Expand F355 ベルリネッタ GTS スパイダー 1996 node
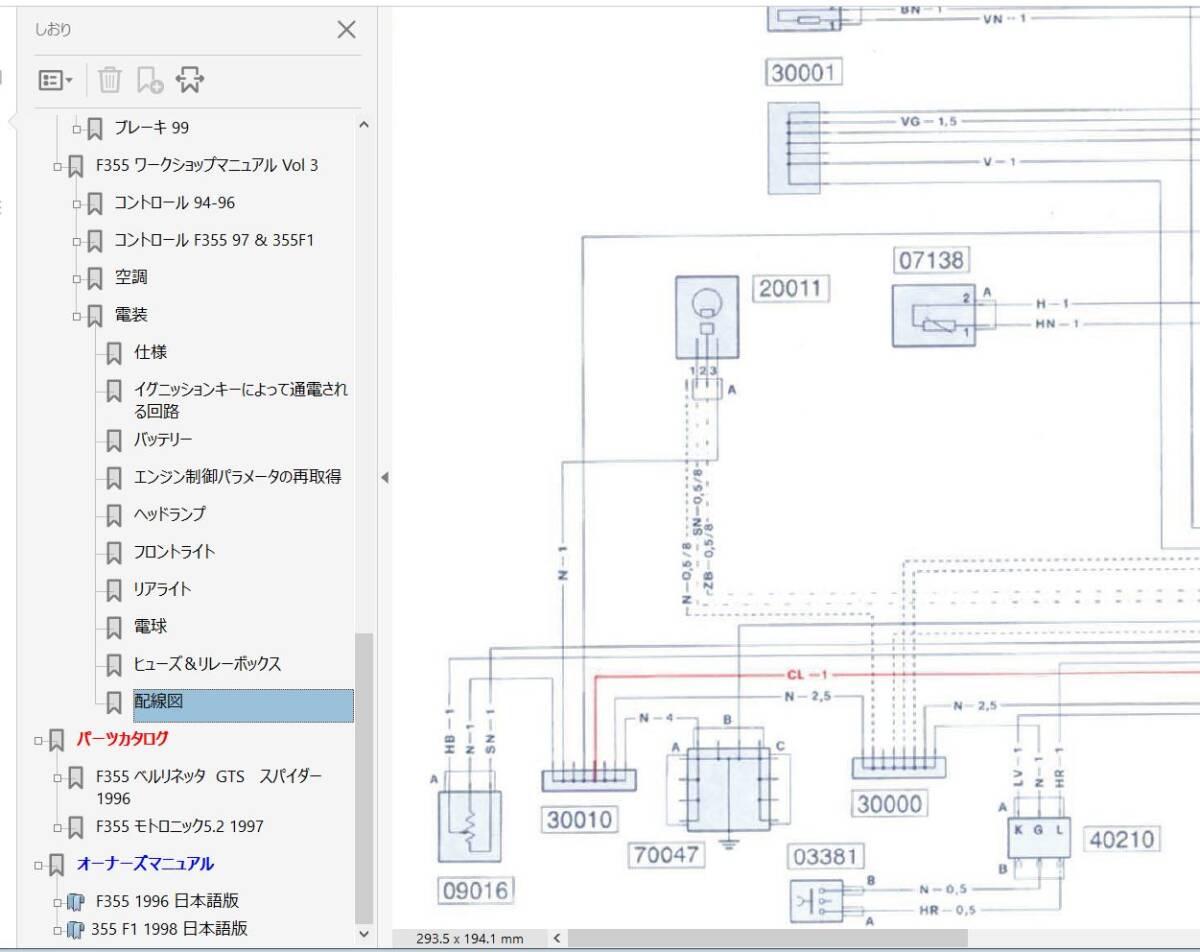 (58, 777)
